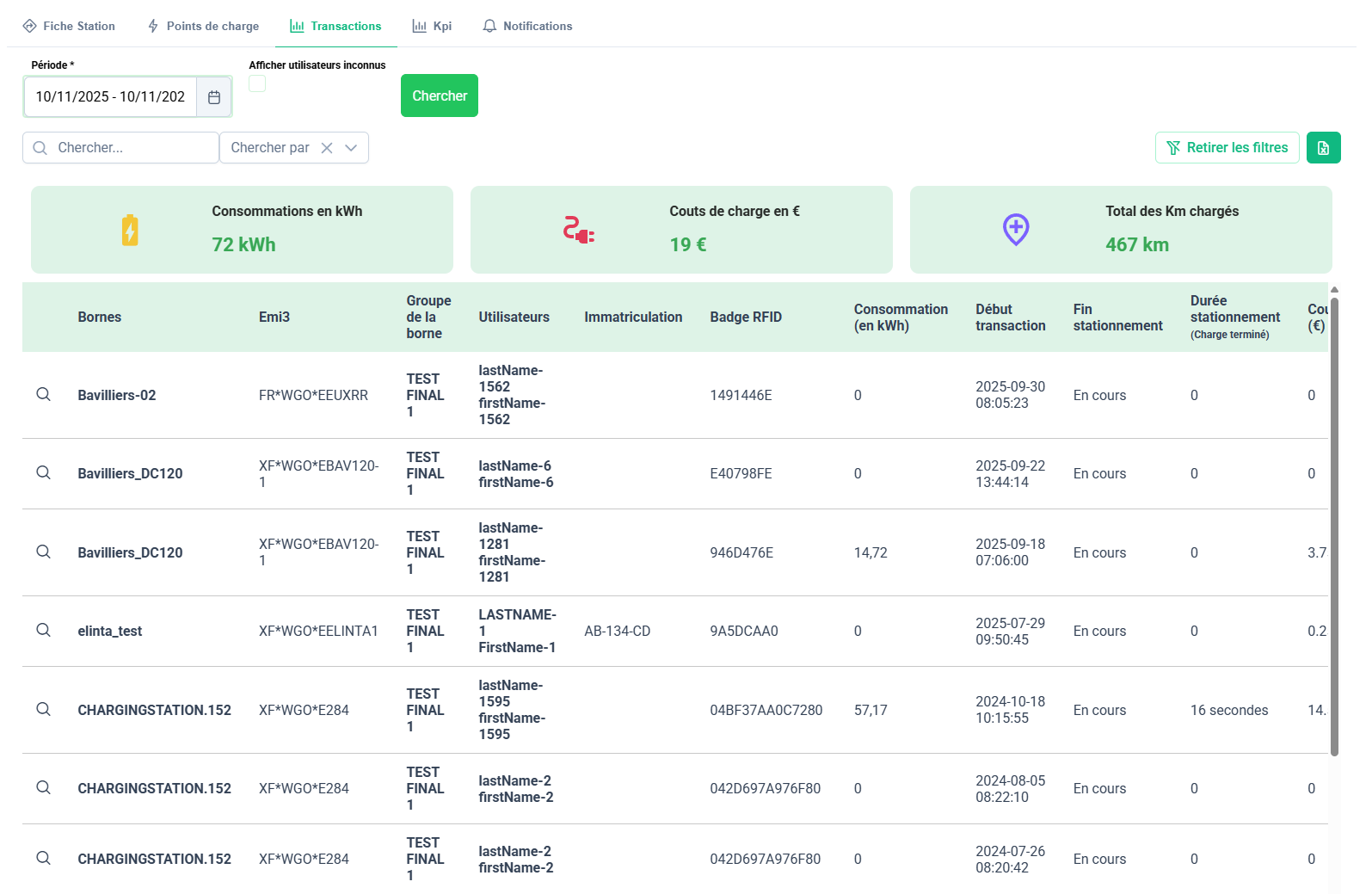
Task: Click the green Excel export icon button
Action: 1323,148
